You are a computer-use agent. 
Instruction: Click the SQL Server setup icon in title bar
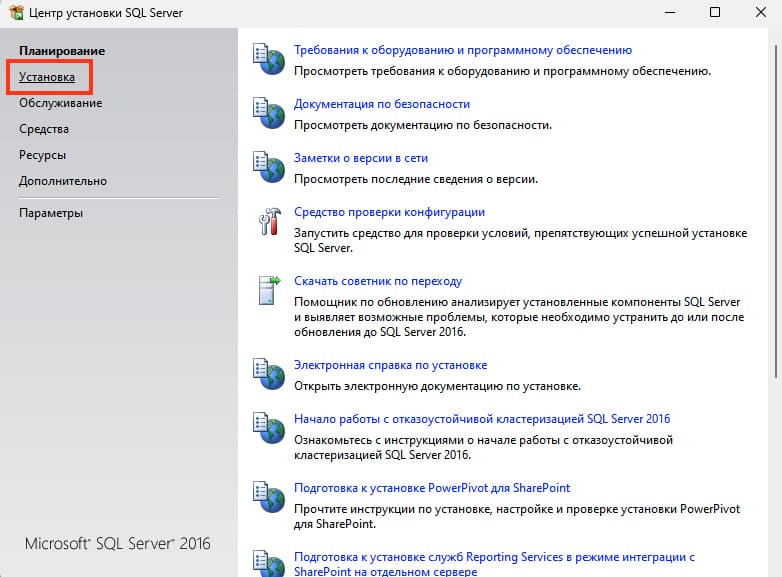[x=16, y=12]
